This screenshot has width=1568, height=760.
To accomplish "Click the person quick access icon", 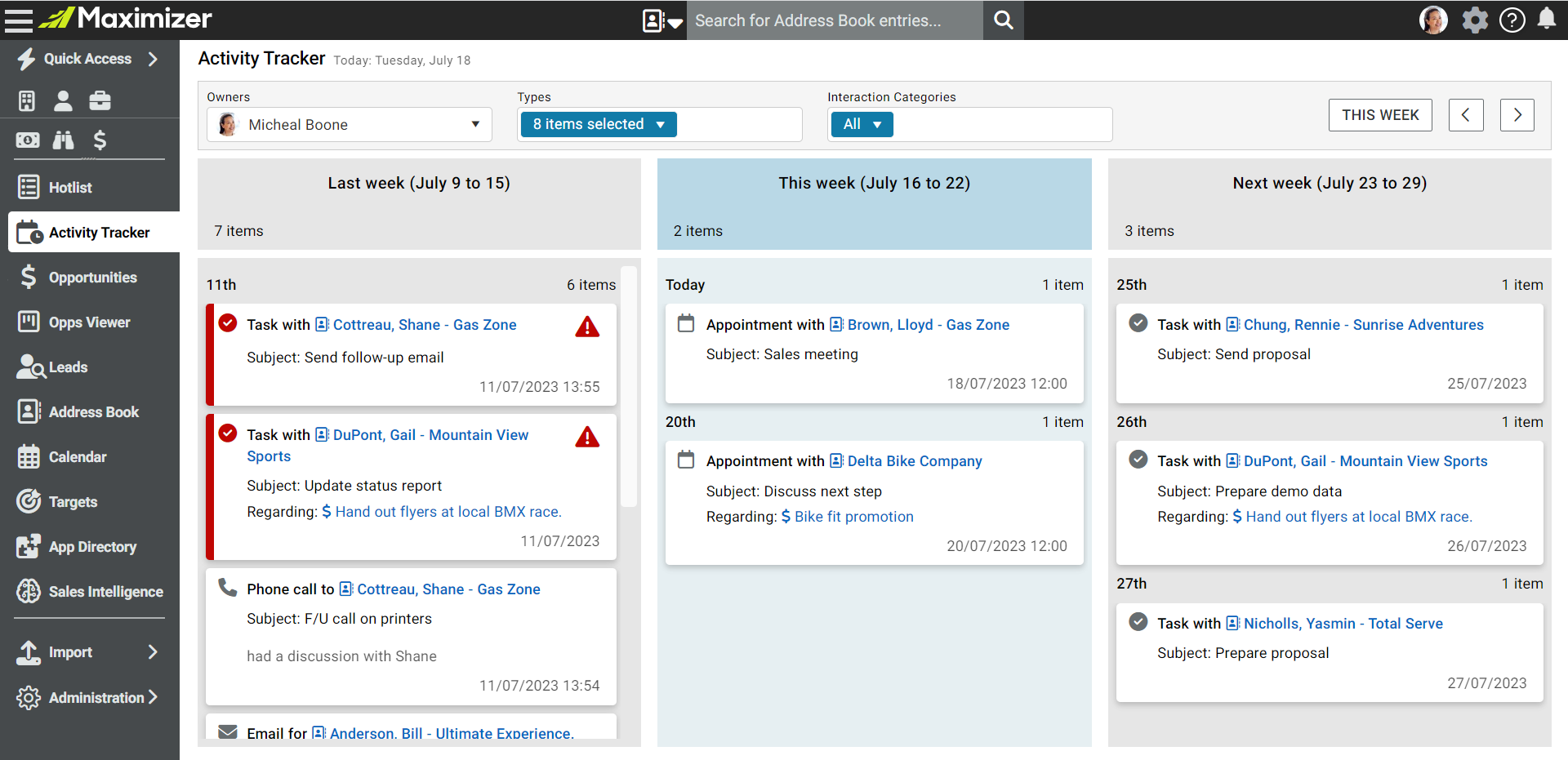I will click(x=63, y=100).
